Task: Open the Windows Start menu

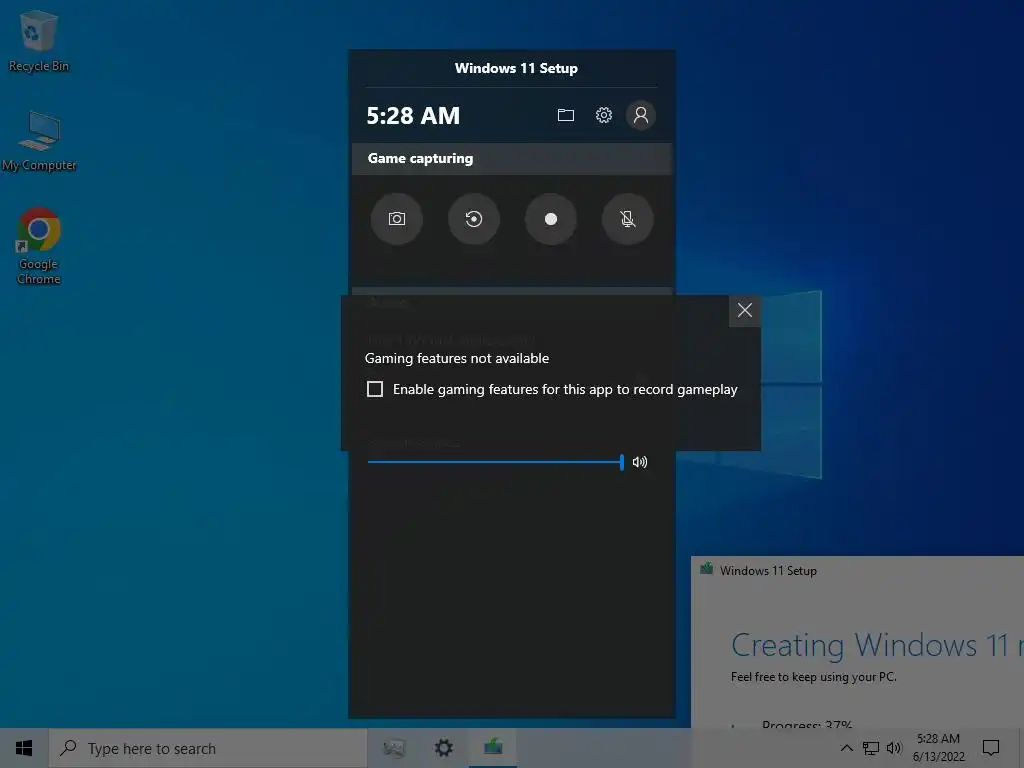Action: (x=24, y=748)
